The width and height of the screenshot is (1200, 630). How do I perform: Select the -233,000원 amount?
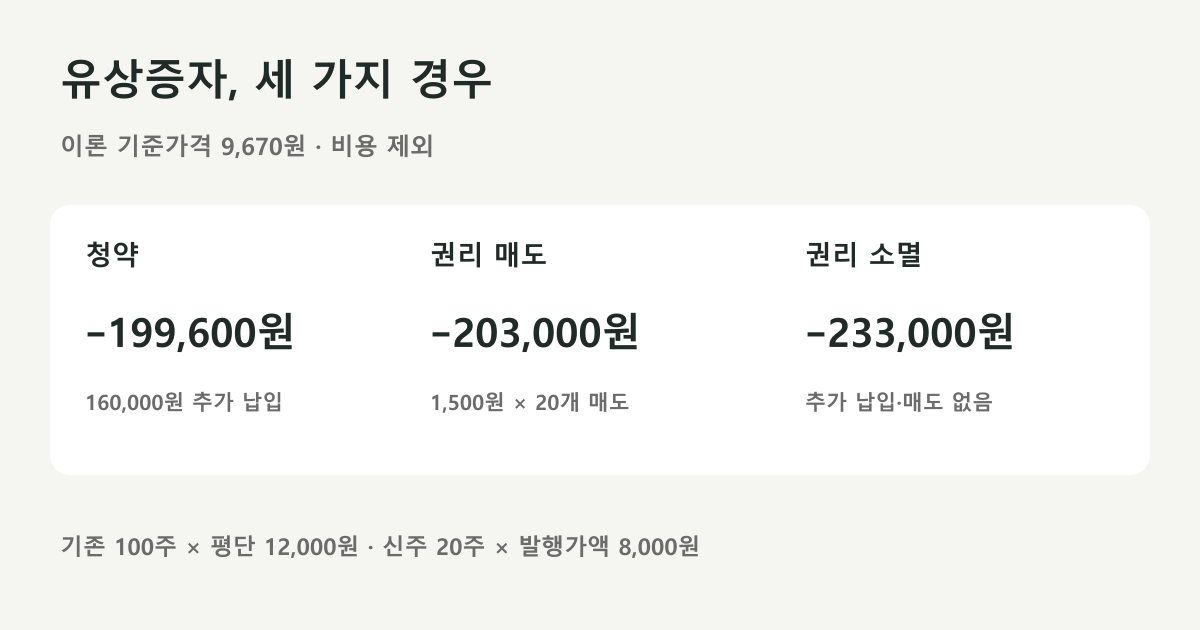[x=909, y=333]
